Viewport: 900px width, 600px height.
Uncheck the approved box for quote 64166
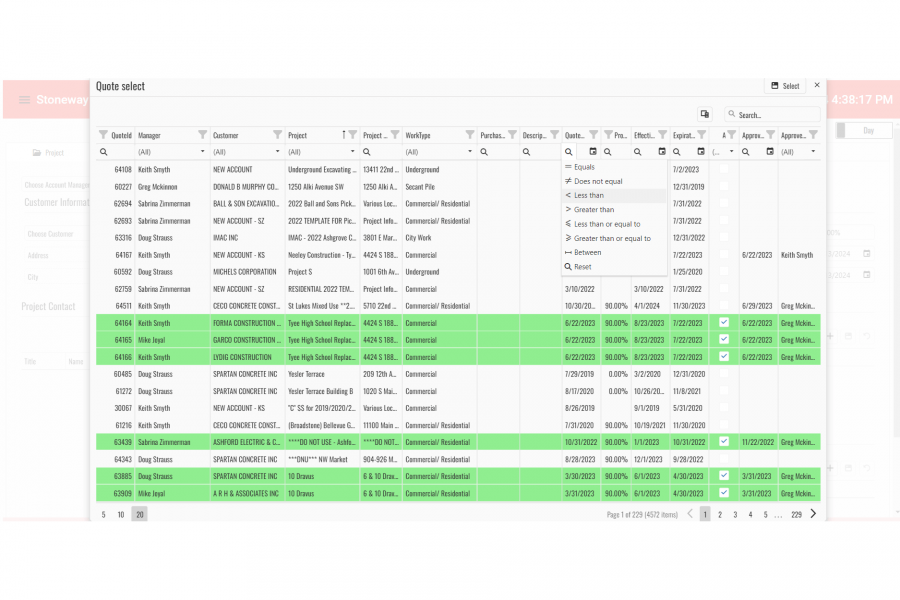tap(724, 357)
